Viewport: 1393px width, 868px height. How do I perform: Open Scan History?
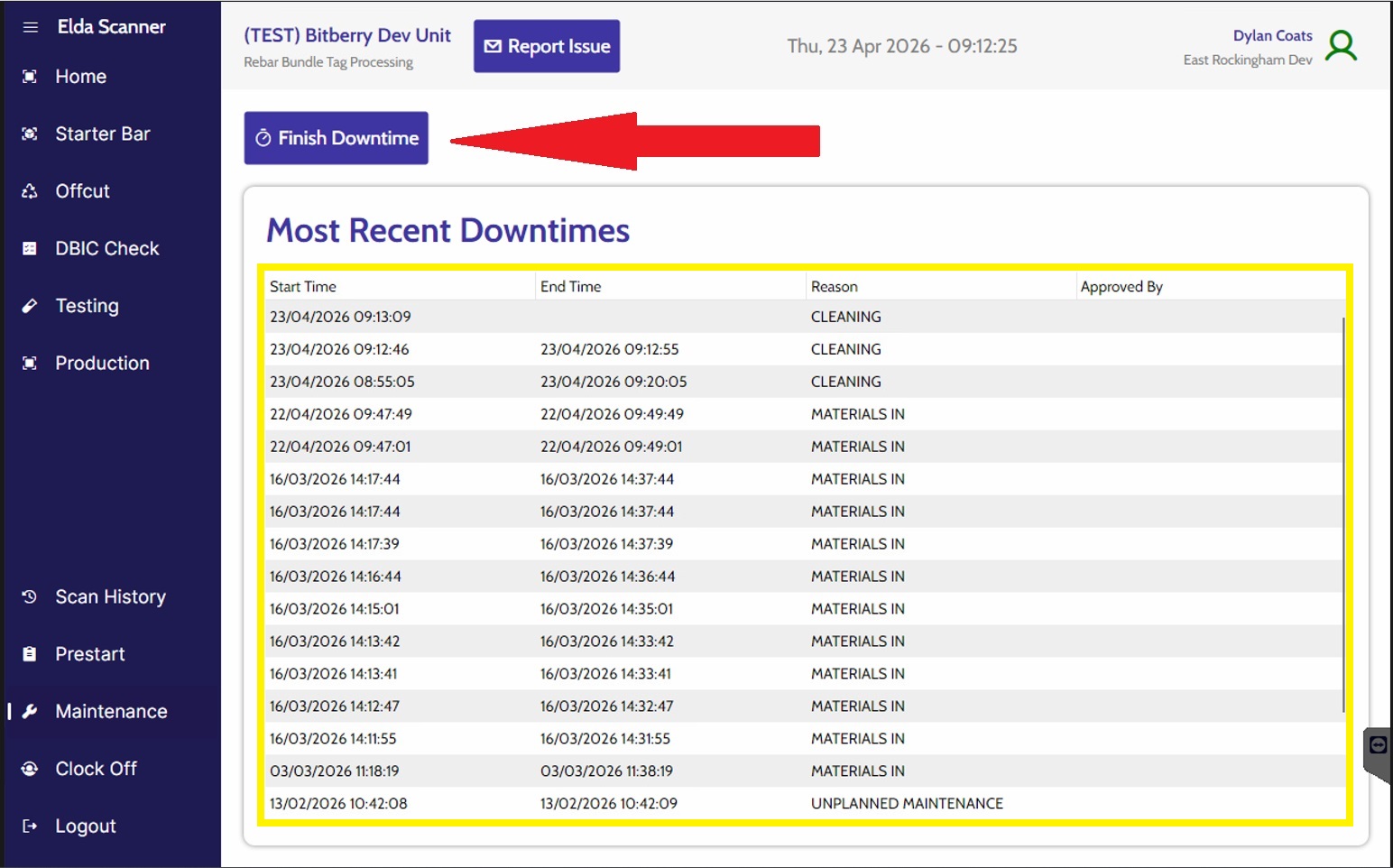tap(111, 596)
